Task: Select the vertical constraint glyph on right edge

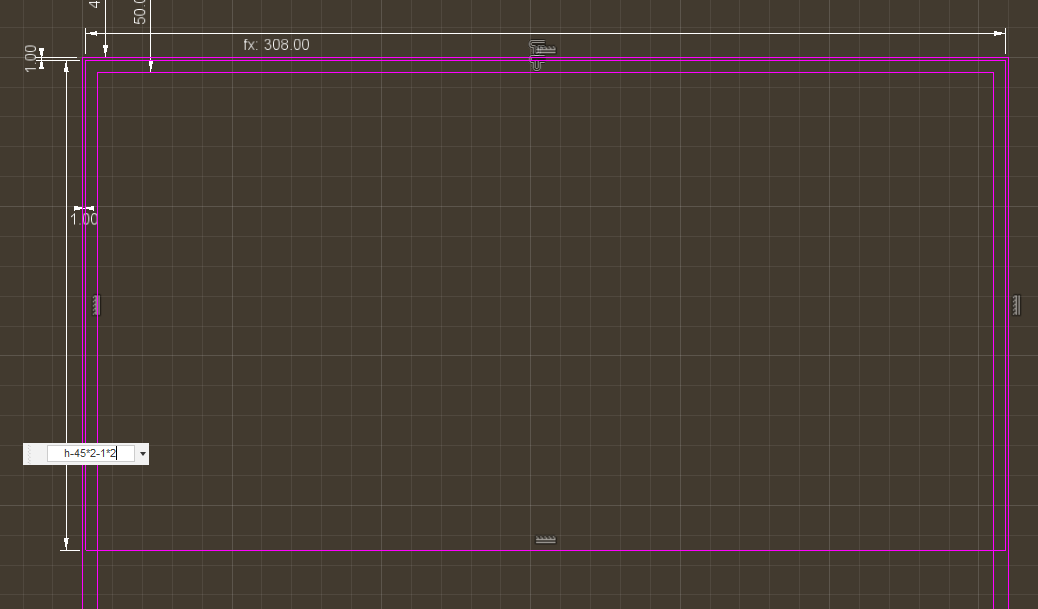Action: click(1017, 305)
